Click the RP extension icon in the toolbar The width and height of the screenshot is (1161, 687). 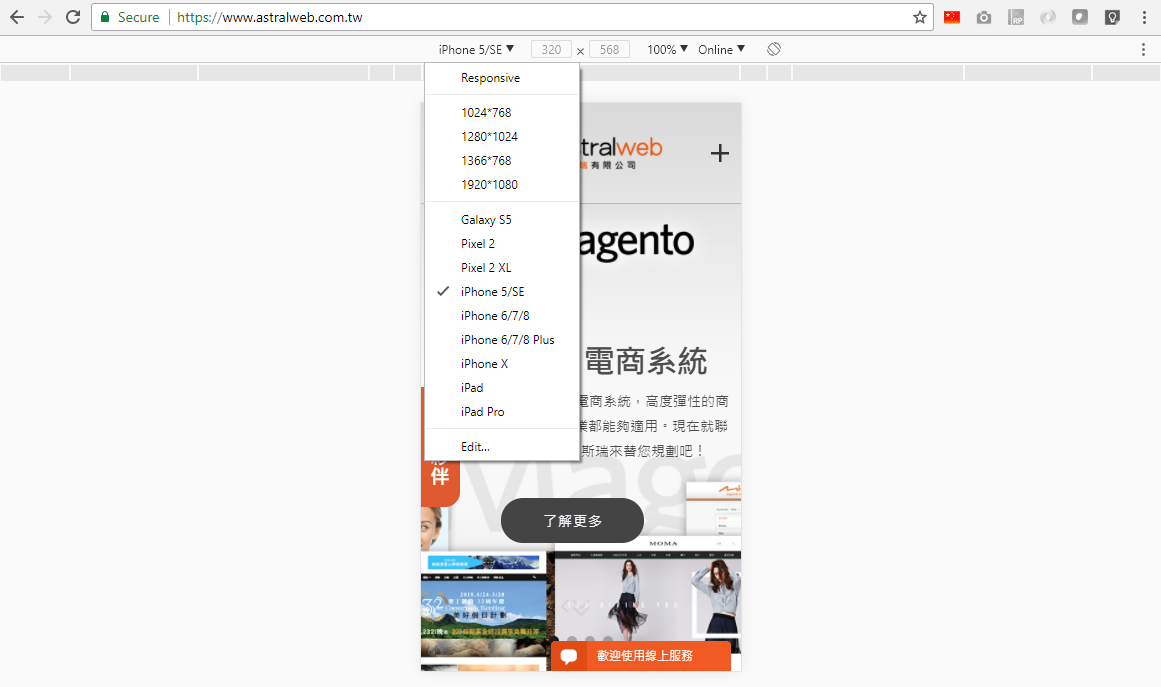[1015, 17]
